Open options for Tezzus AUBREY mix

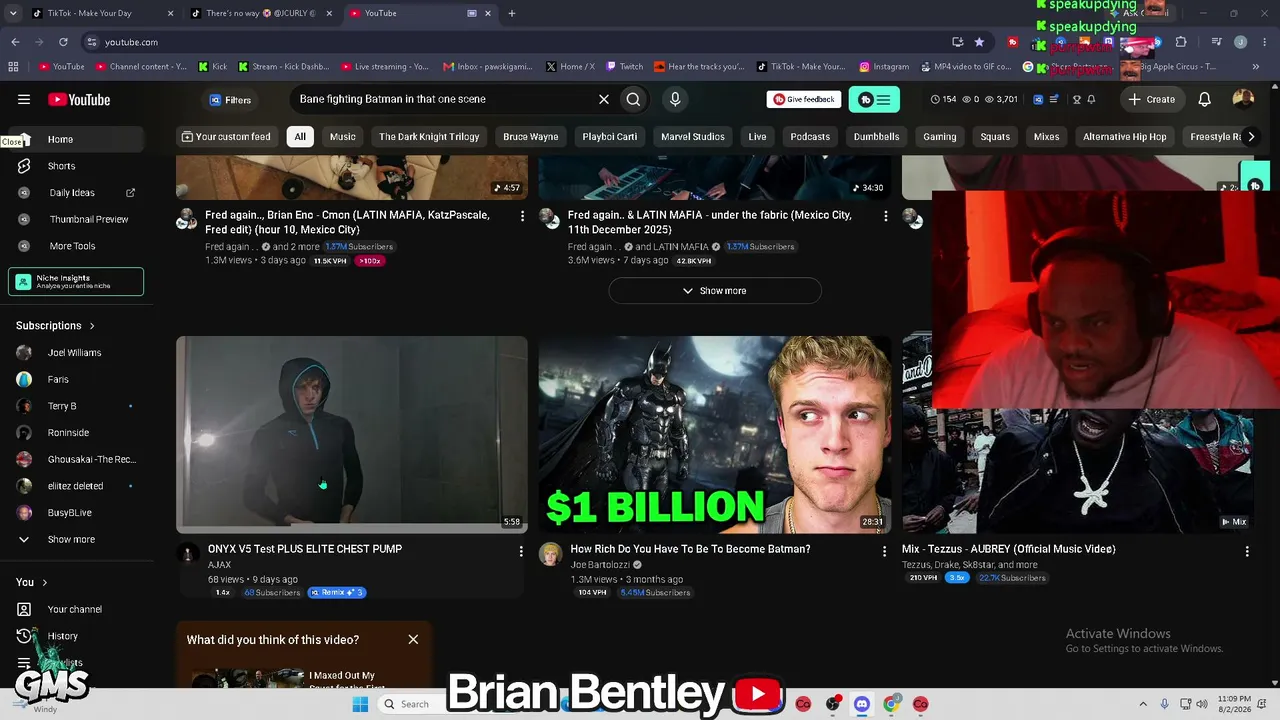(1247, 551)
